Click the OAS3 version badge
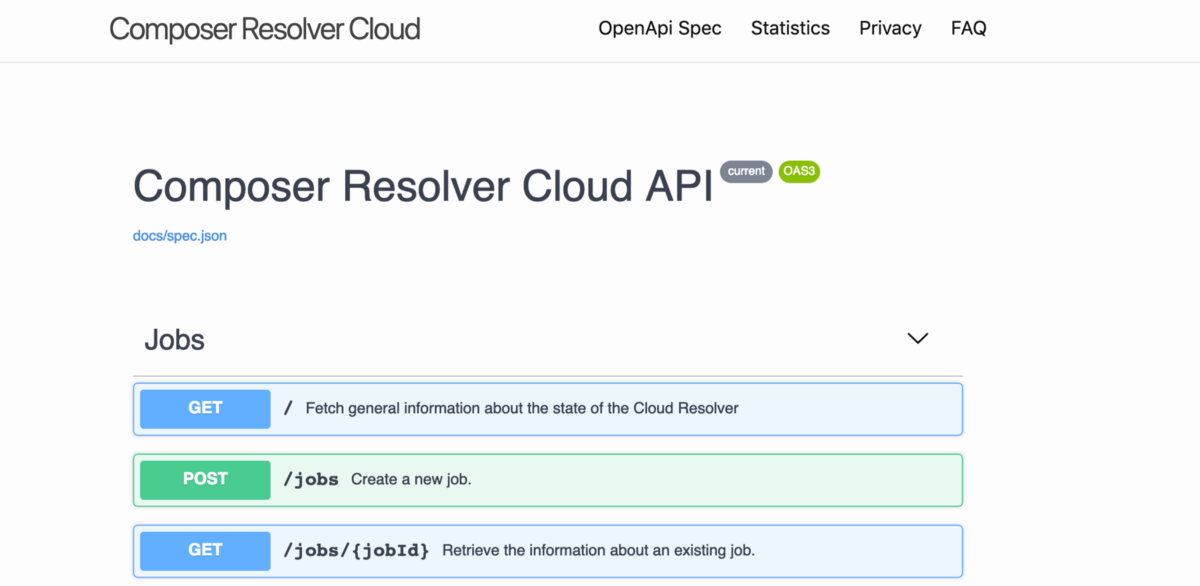The image size is (1200, 586). point(799,171)
